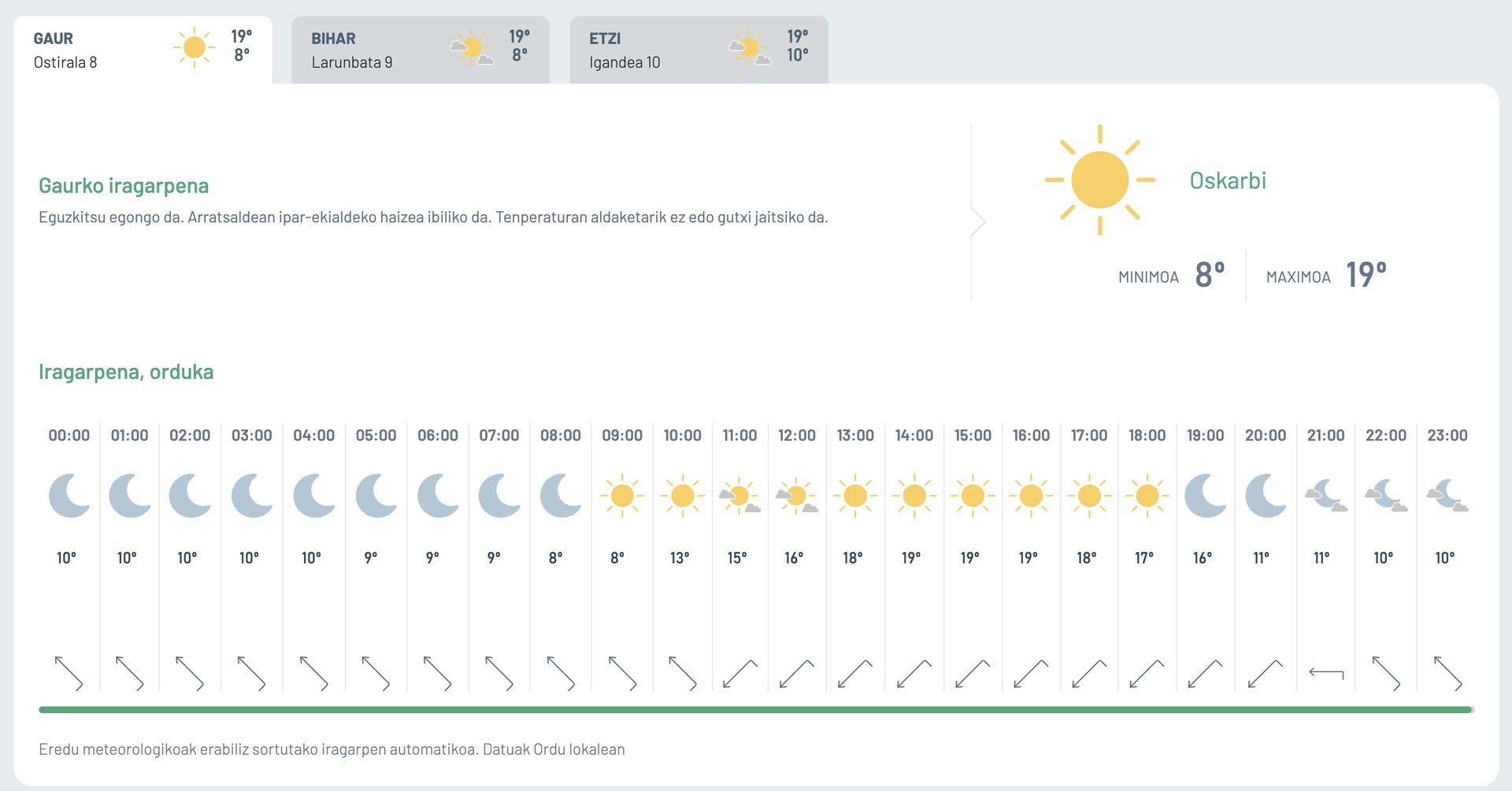Screen dimensions: 1512x791
Task: Click the 06:00 hour label
Action: pyautogui.click(x=438, y=436)
